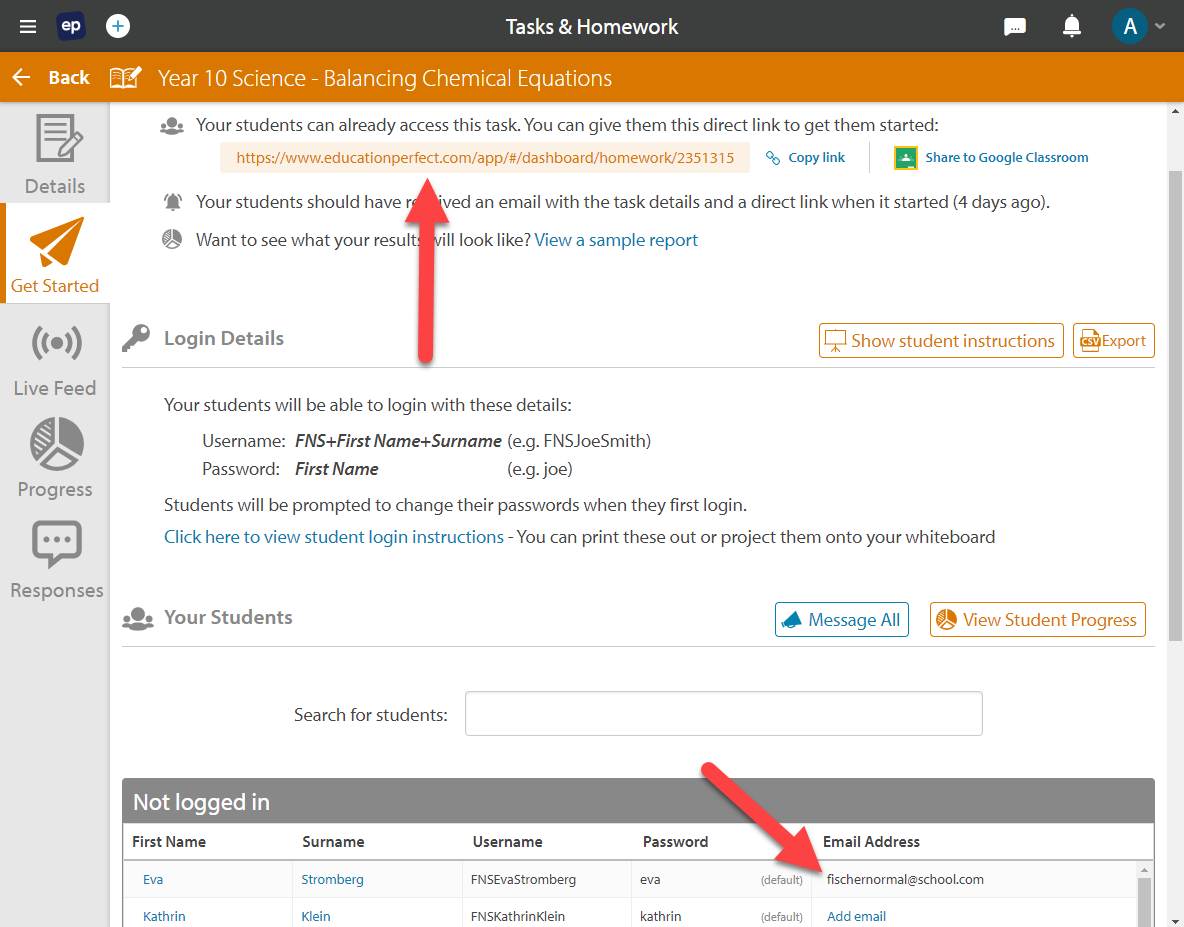Add email for Kathrin Klein

click(x=856, y=916)
